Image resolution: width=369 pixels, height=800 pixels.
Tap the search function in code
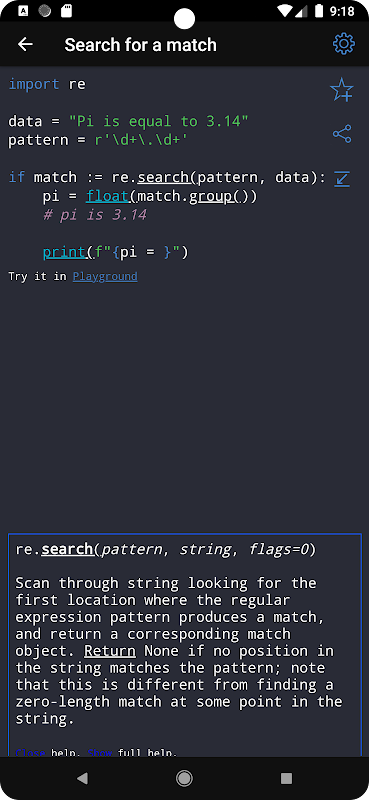point(163,178)
